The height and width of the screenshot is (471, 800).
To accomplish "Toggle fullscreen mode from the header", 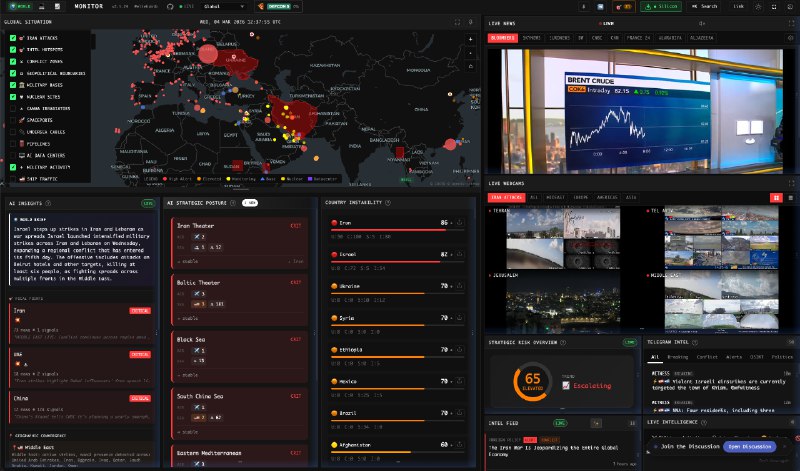I will point(774,7).
